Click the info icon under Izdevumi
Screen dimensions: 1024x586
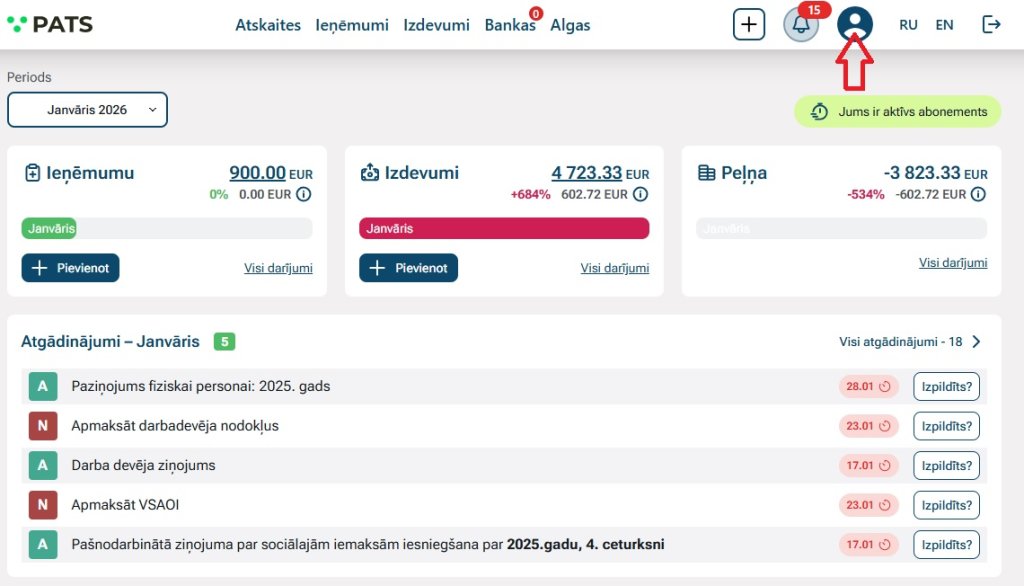click(x=641, y=194)
